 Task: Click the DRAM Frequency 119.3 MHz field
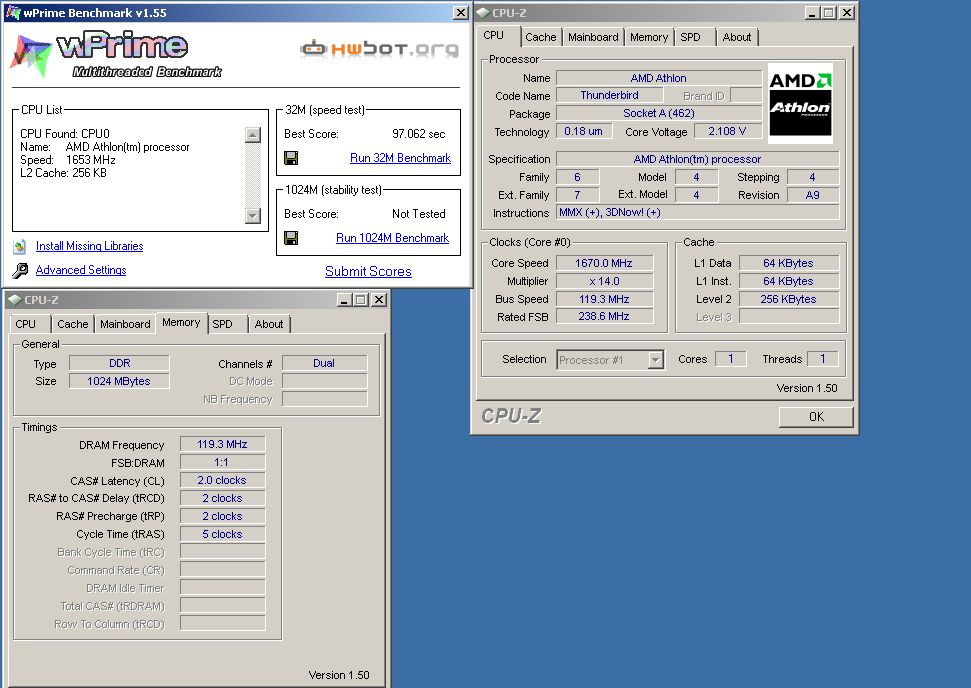pos(222,444)
